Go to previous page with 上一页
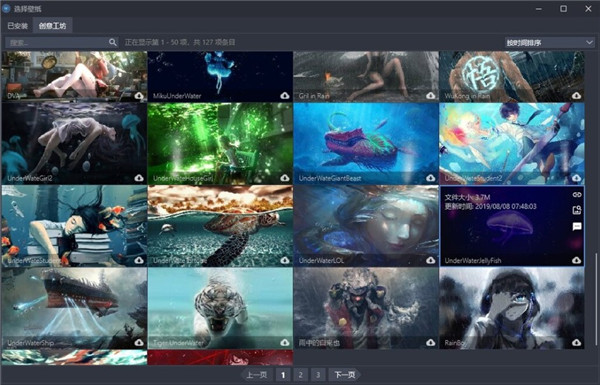This screenshot has height=385, width=600. tap(257, 375)
